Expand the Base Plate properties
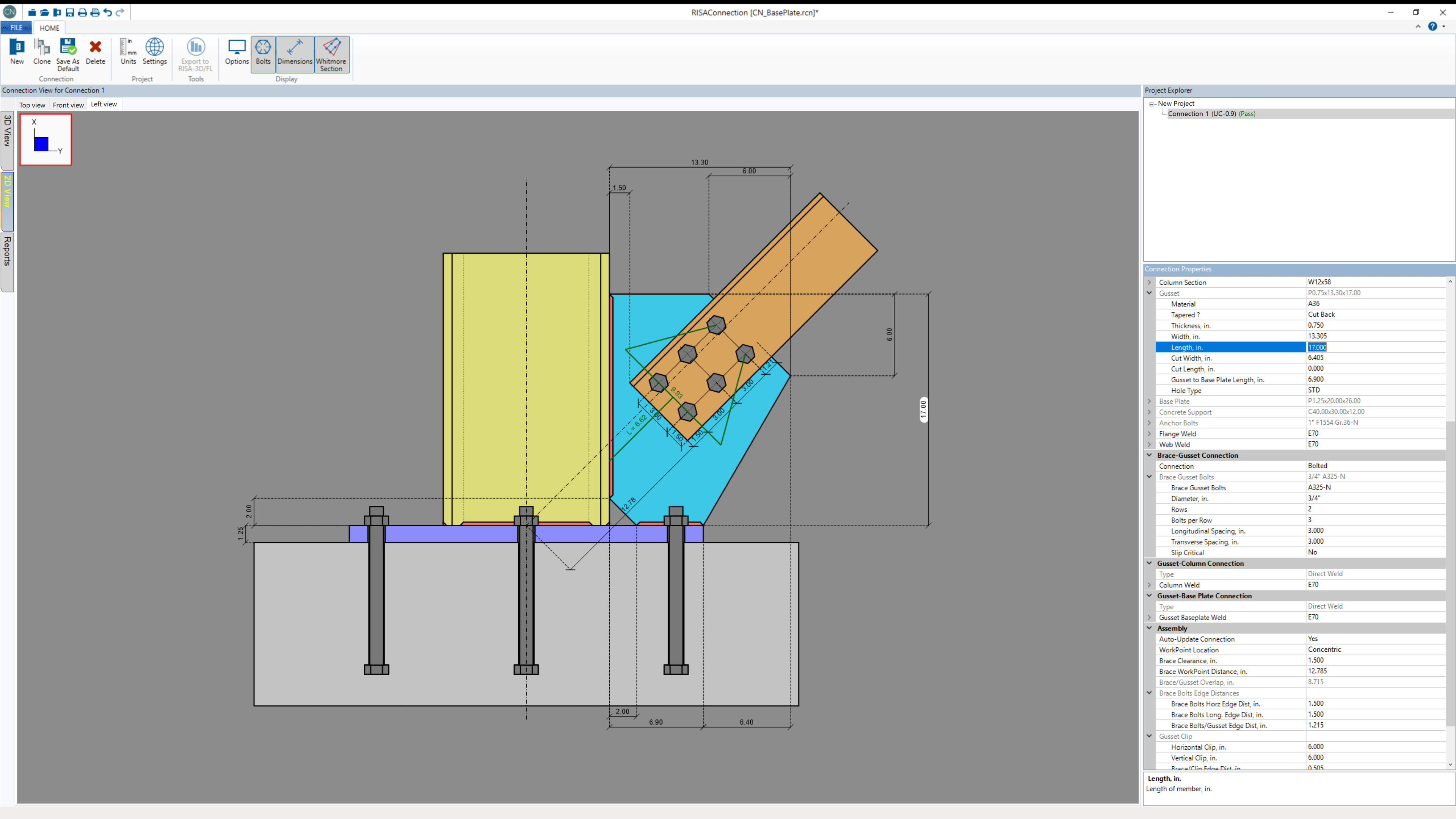This screenshot has height=819, width=1456. point(1149,401)
